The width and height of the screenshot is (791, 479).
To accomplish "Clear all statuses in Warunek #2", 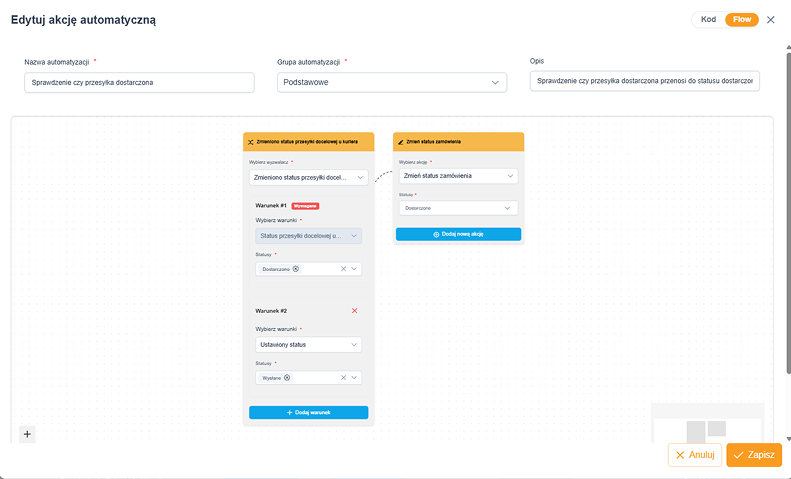I will click(x=343, y=378).
